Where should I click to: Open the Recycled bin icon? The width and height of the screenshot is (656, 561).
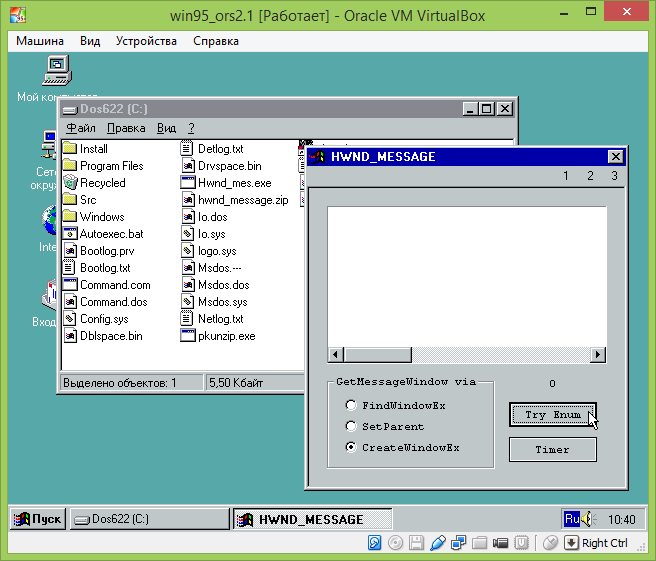click(70, 183)
